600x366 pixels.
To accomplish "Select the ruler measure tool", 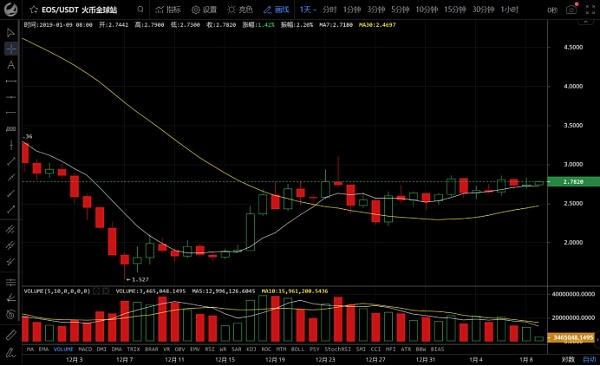I will coord(11,335).
